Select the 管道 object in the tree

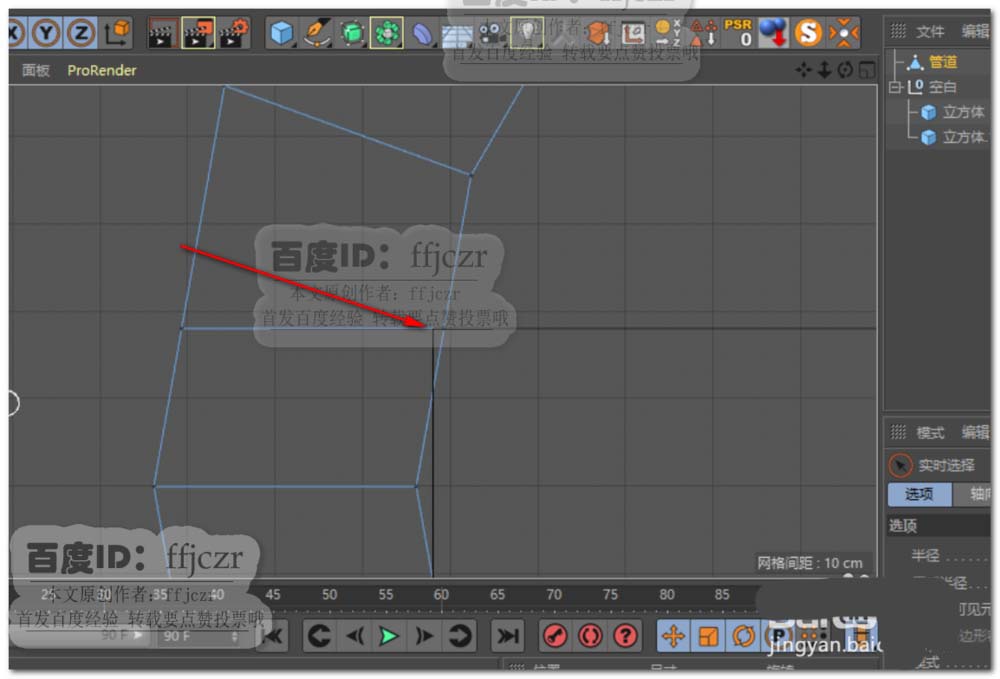point(943,62)
